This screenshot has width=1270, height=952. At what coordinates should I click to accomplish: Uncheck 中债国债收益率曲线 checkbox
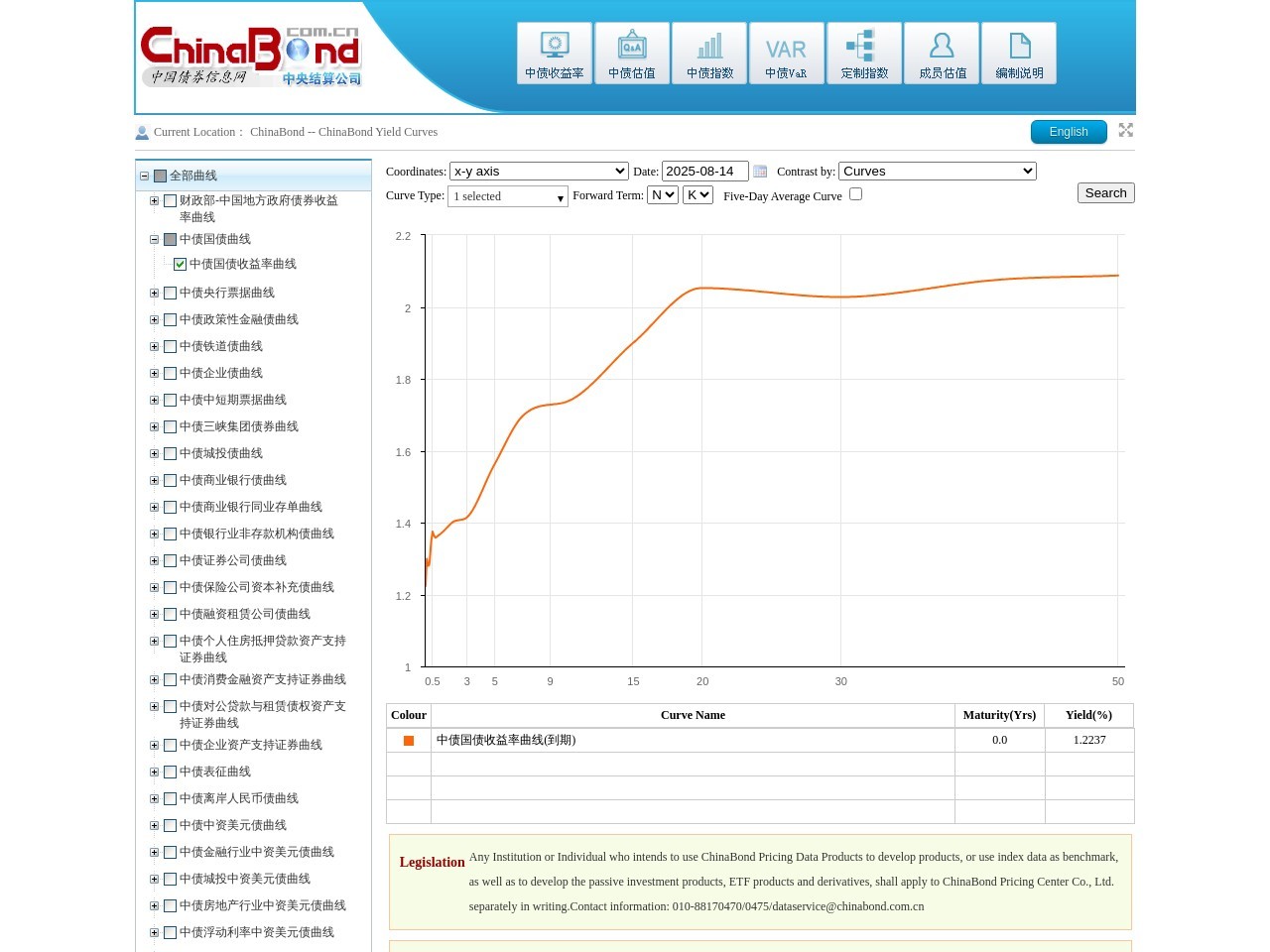click(180, 264)
